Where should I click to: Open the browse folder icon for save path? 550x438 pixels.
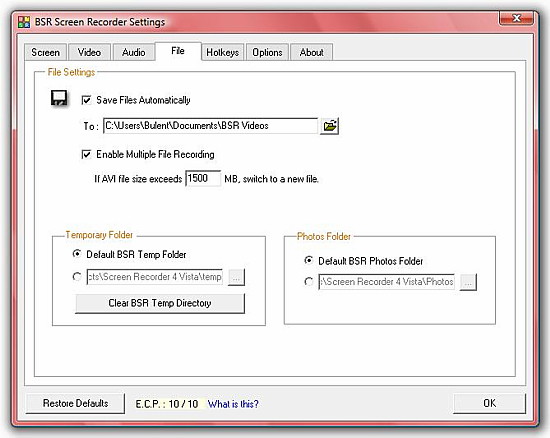click(x=329, y=126)
